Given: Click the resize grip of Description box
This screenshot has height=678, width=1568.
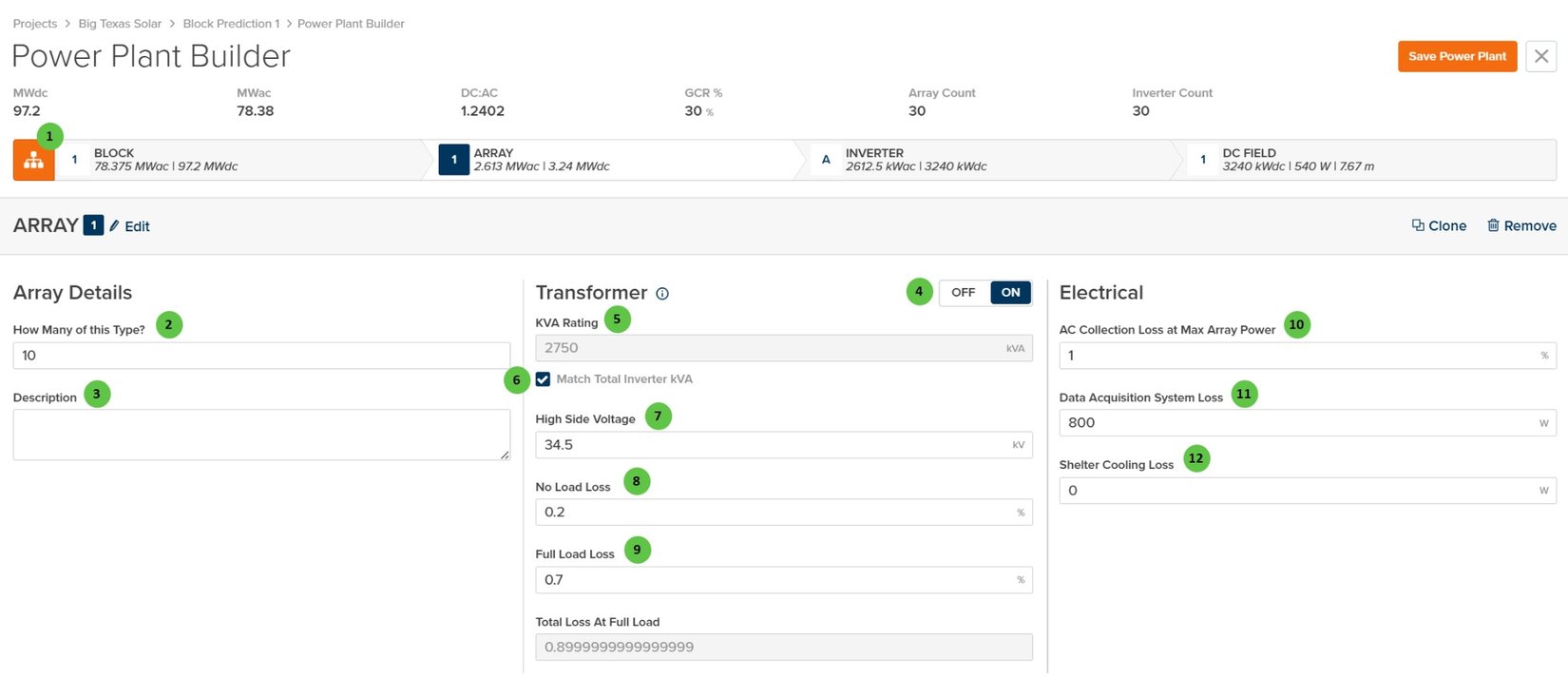Looking at the screenshot, I should (x=505, y=455).
